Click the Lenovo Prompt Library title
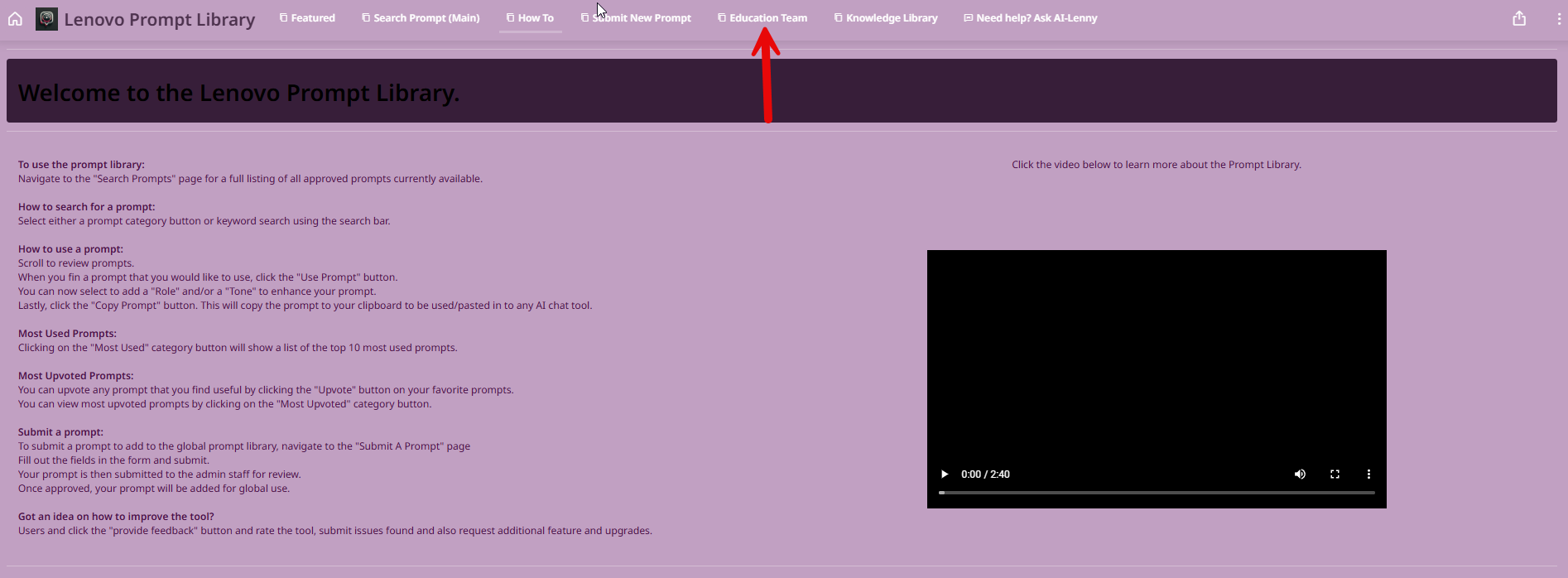 click(160, 19)
